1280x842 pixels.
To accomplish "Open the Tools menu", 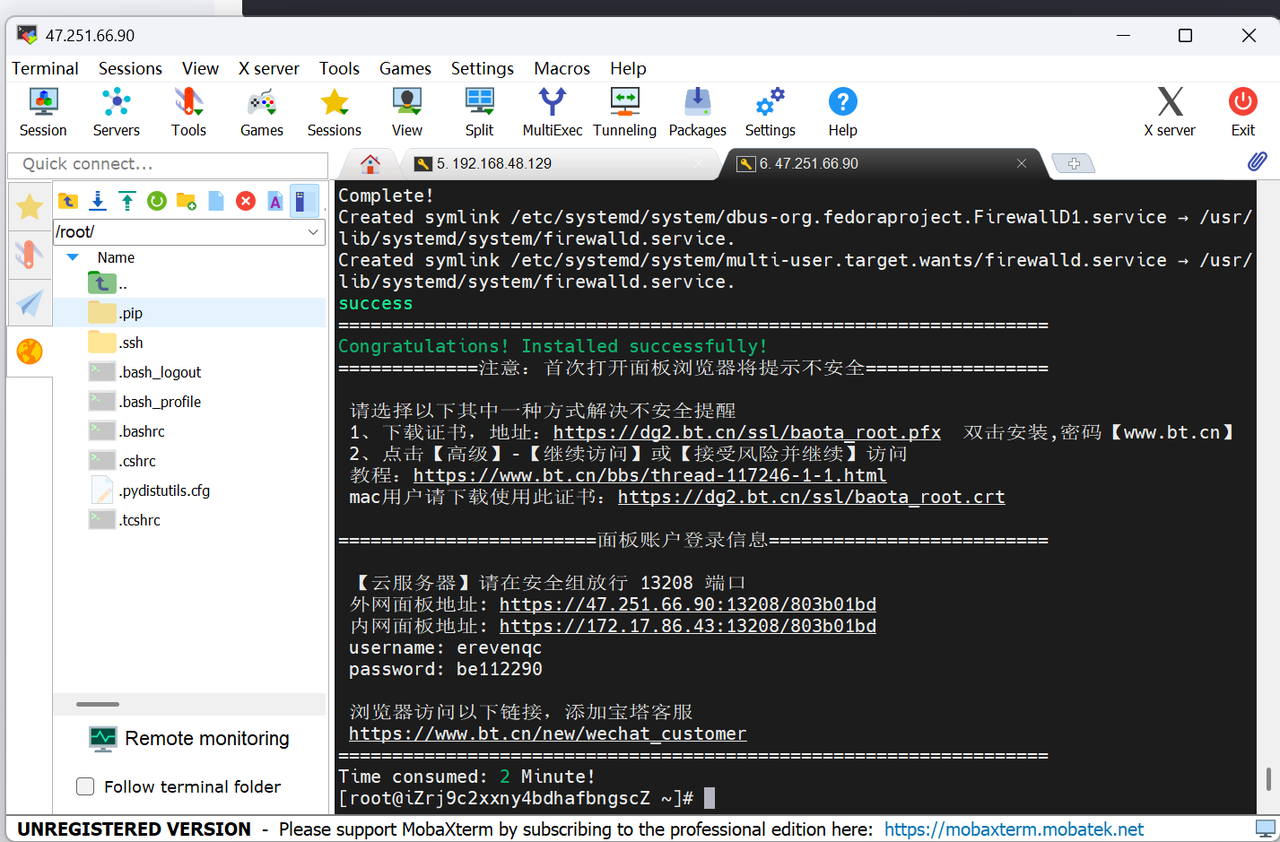I will click(x=339, y=68).
